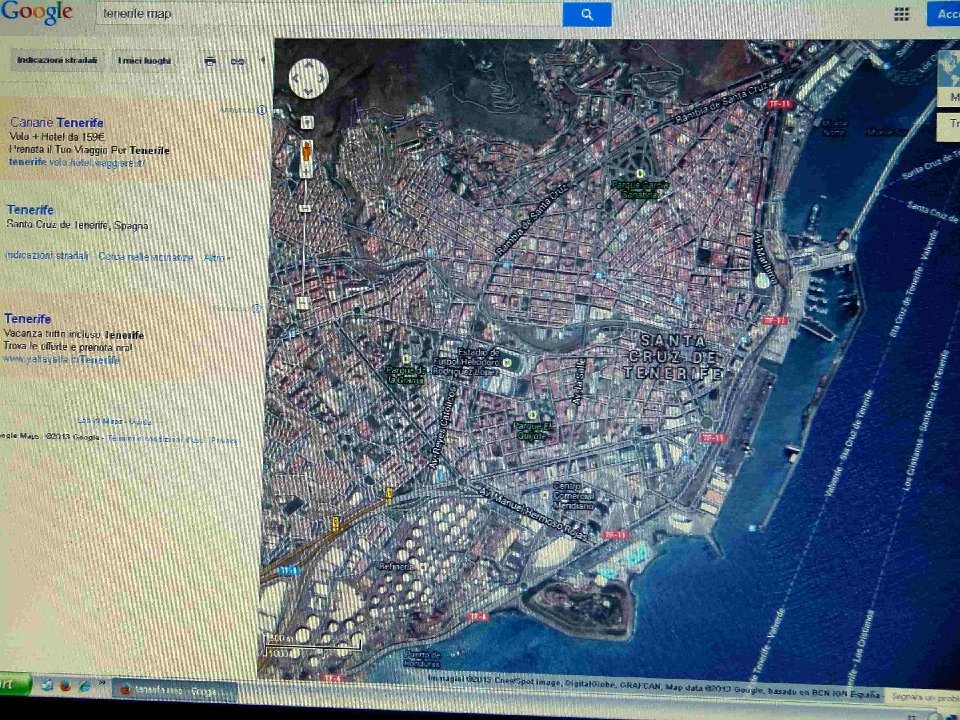Click the Estadio Heliodoro Rodríguez López marker
Viewport: 960px width, 720px height.
click(x=506, y=362)
